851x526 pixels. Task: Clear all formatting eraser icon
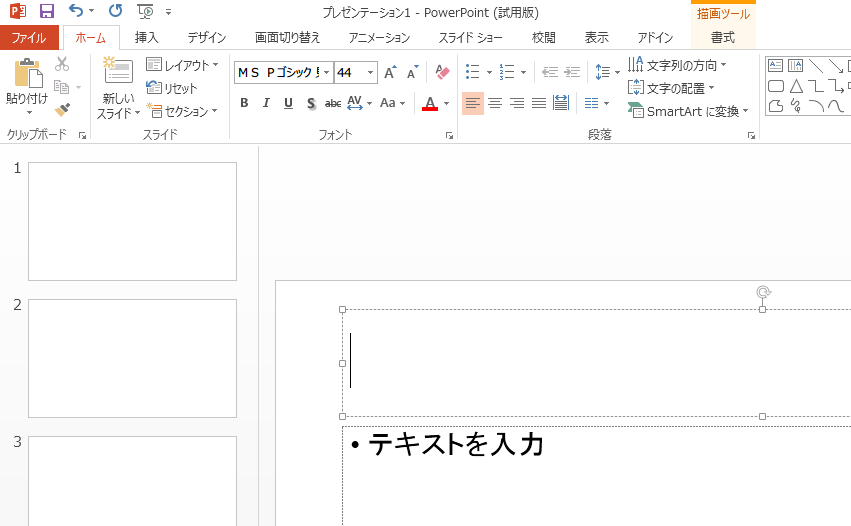coord(442,72)
